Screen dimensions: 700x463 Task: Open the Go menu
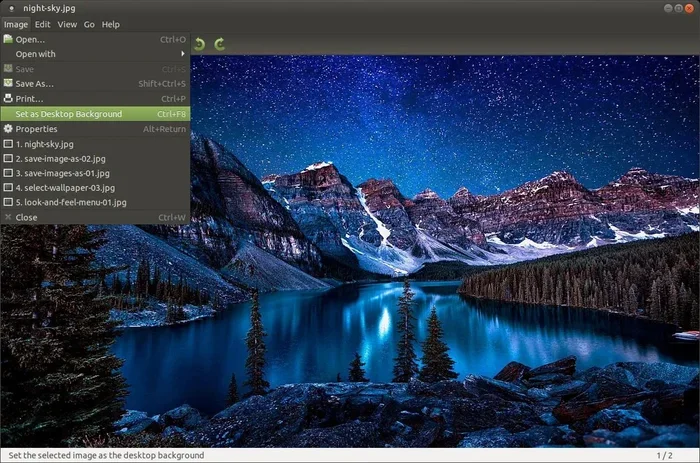pyautogui.click(x=89, y=25)
